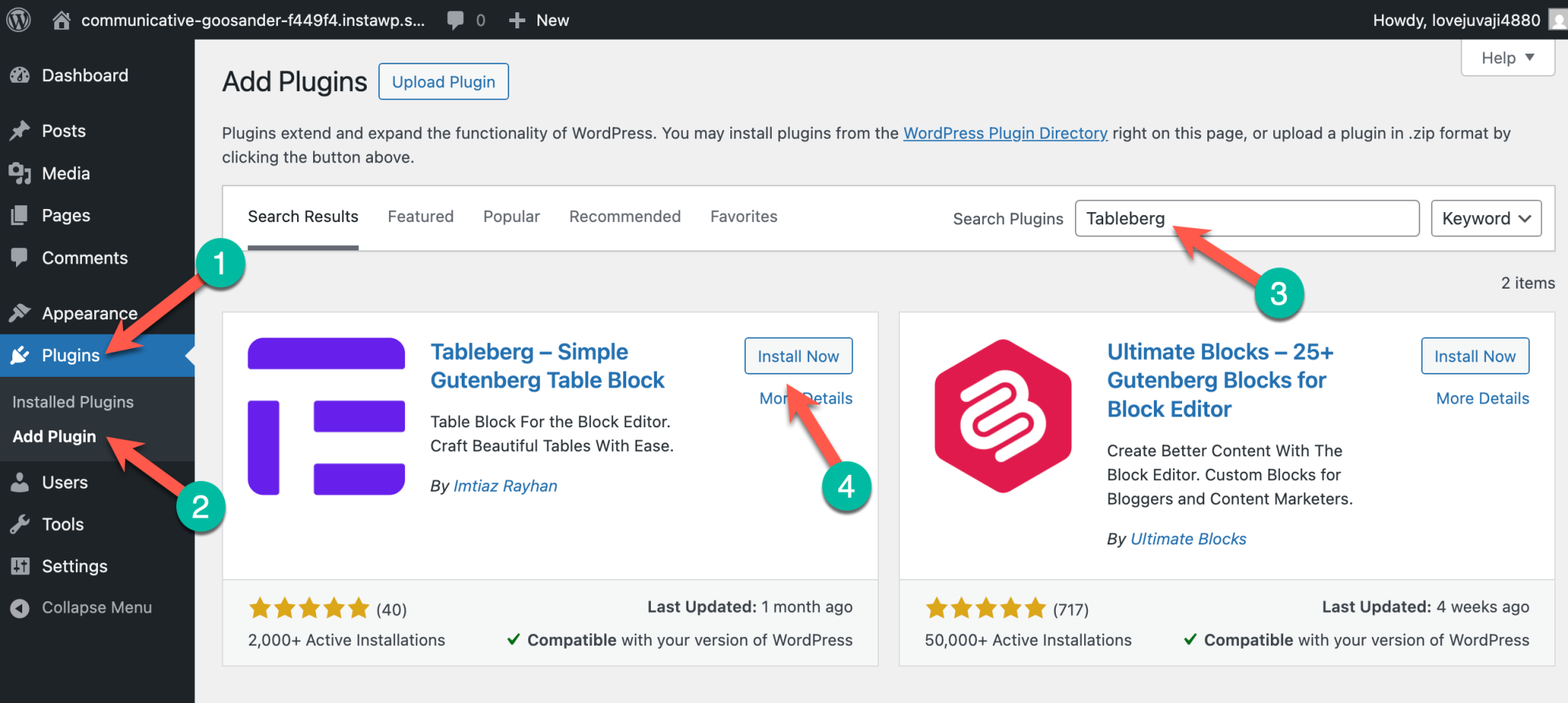Collapse menu using the arrow icon
The width and height of the screenshot is (1568, 703).
20,608
